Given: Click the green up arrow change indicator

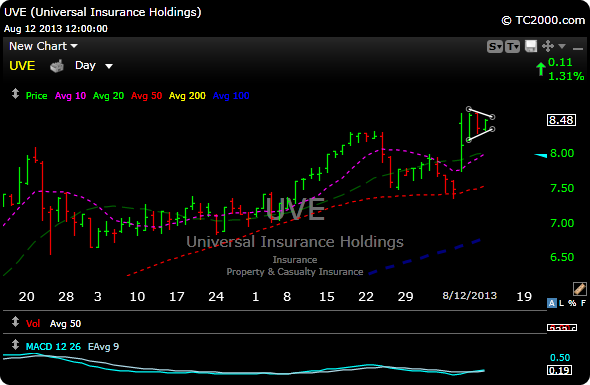Looking at the screenshot, I should pyautogui.click(x=541, y=69).
